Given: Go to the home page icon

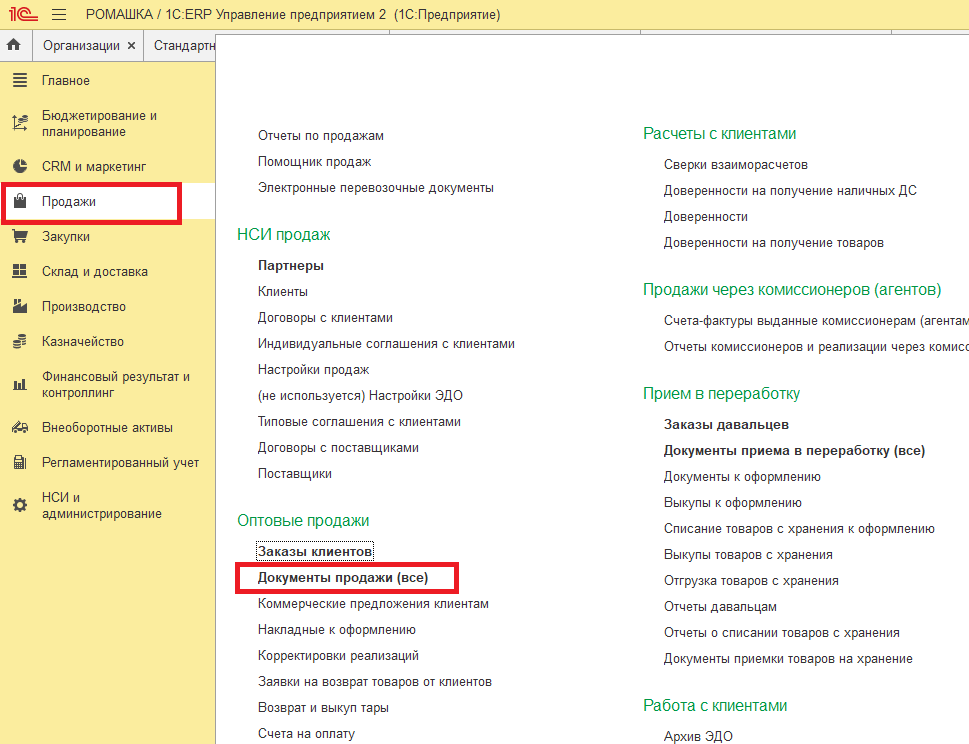Looking at the screenshot, I should pos(14,45).
